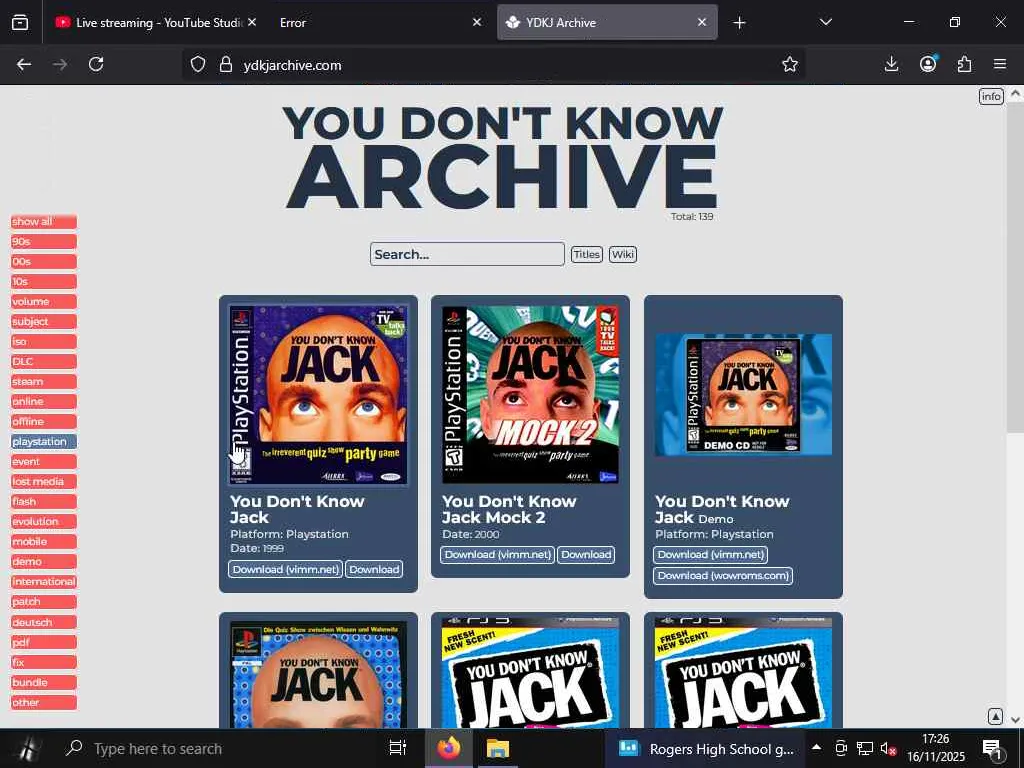Open the Wiki button
Image resolution: width=1024 pixels, height=768 pixels.
[622, 254]
